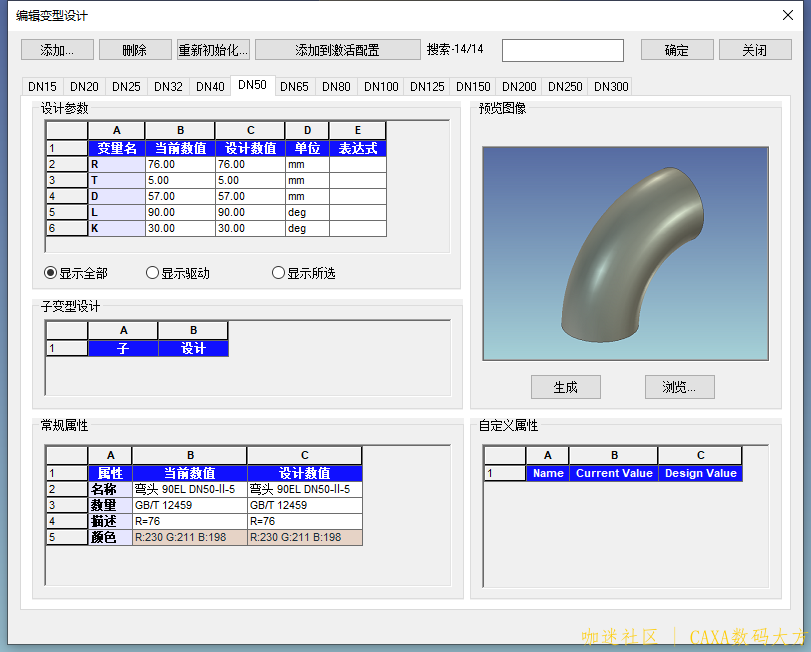Click design color swatch R:230 G:211 B:198
The height and width of the screenshot is (652, 811).
[305, 537]
